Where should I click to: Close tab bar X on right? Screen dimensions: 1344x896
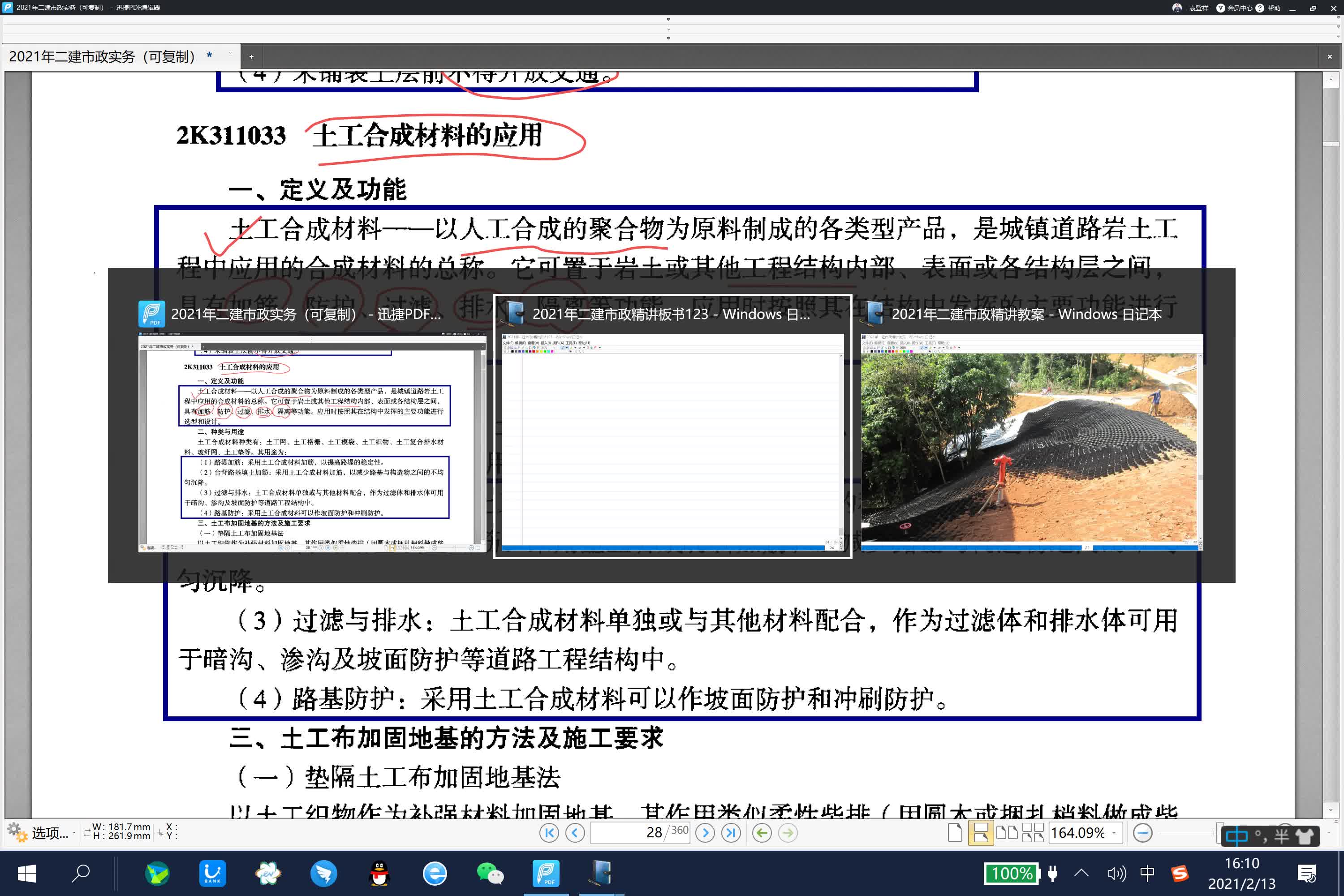point(1330,56)
